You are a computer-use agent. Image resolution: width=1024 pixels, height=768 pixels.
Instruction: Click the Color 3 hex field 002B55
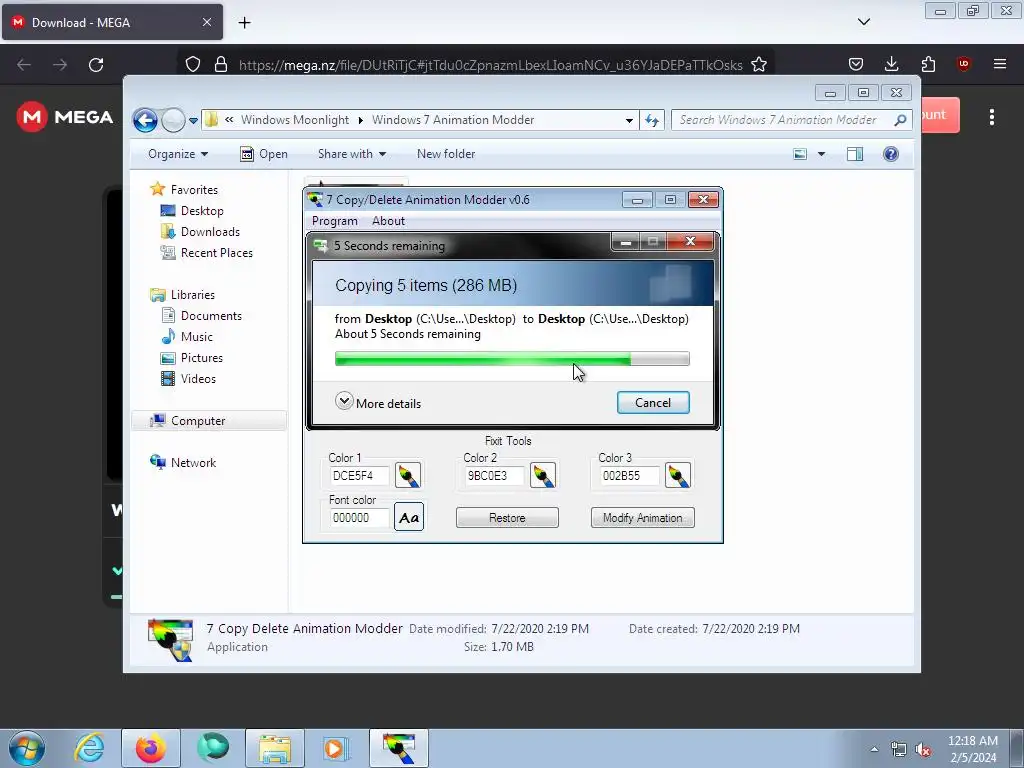click(x=628, y=476)
